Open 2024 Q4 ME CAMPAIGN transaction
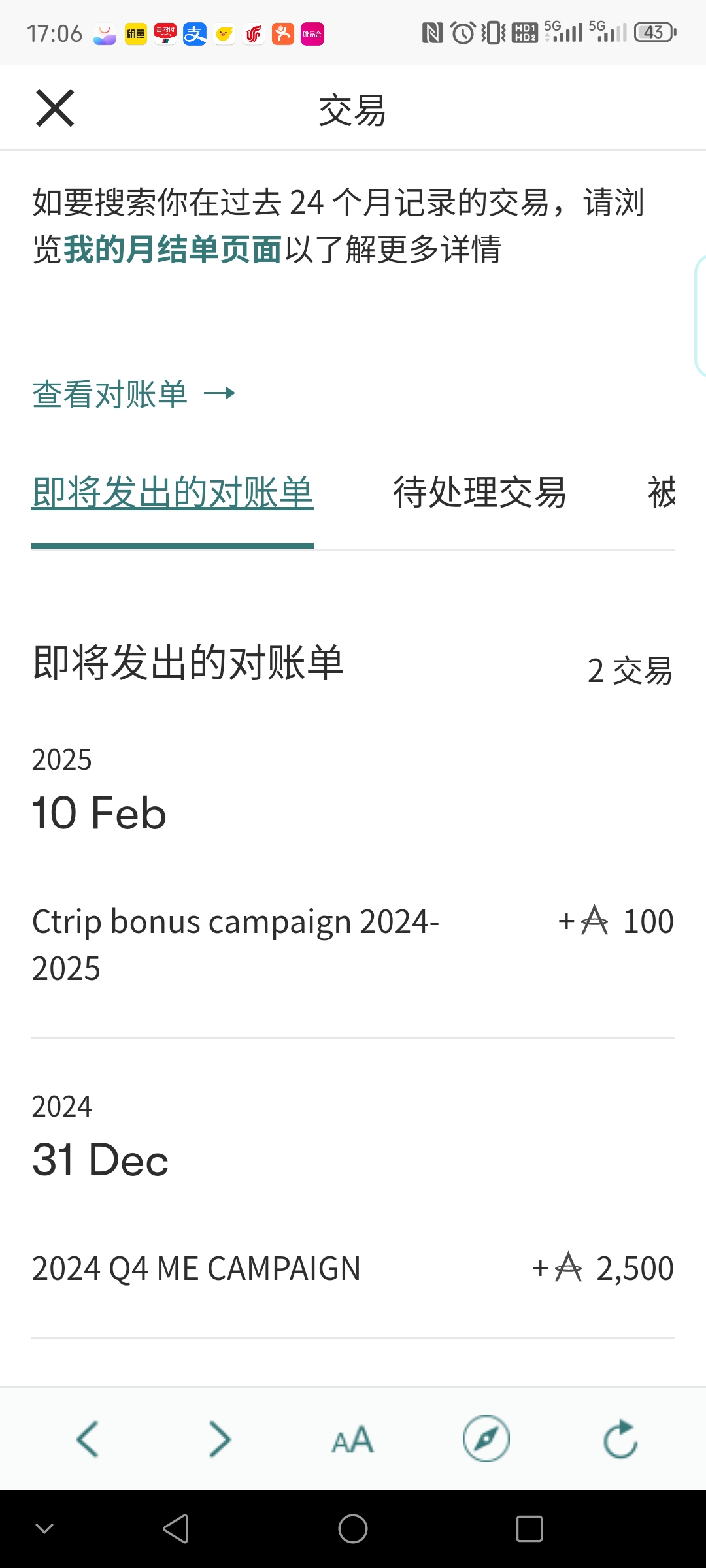The height and width of the screenshot is (1568, 706). 353,1269
